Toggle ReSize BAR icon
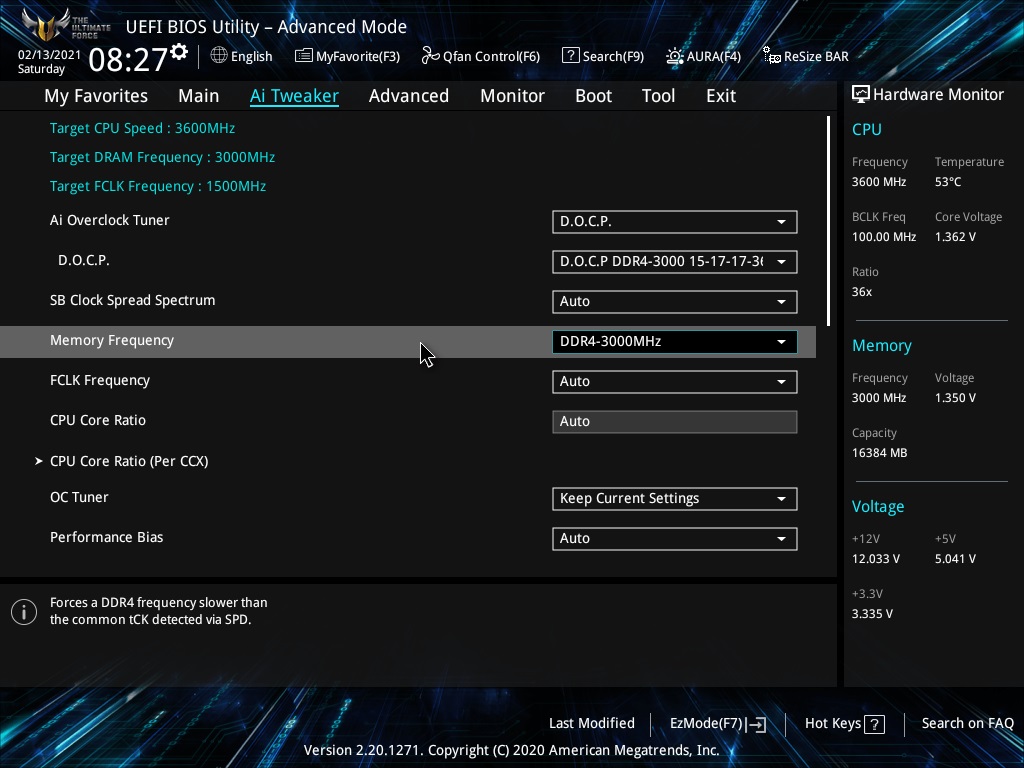Image resolution: width=1024 pixels, height=768 pixels. (x=771, y=56)
